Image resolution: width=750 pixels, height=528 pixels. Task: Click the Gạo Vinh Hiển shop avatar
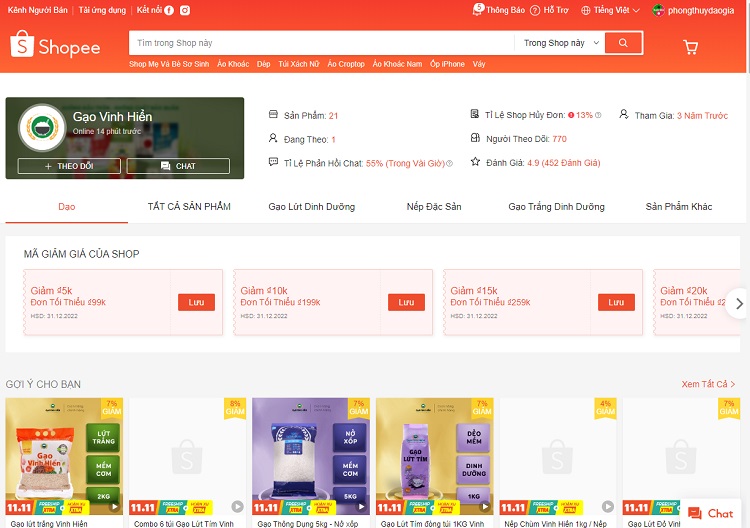42,128
